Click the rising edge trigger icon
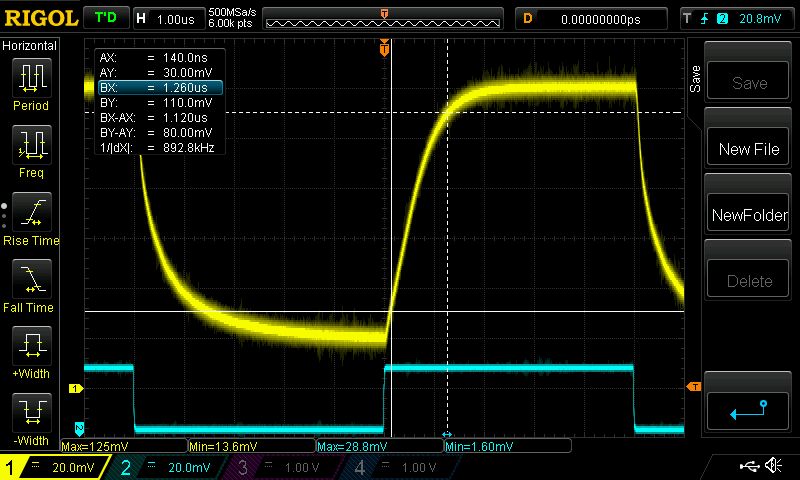 coord(705,19)
